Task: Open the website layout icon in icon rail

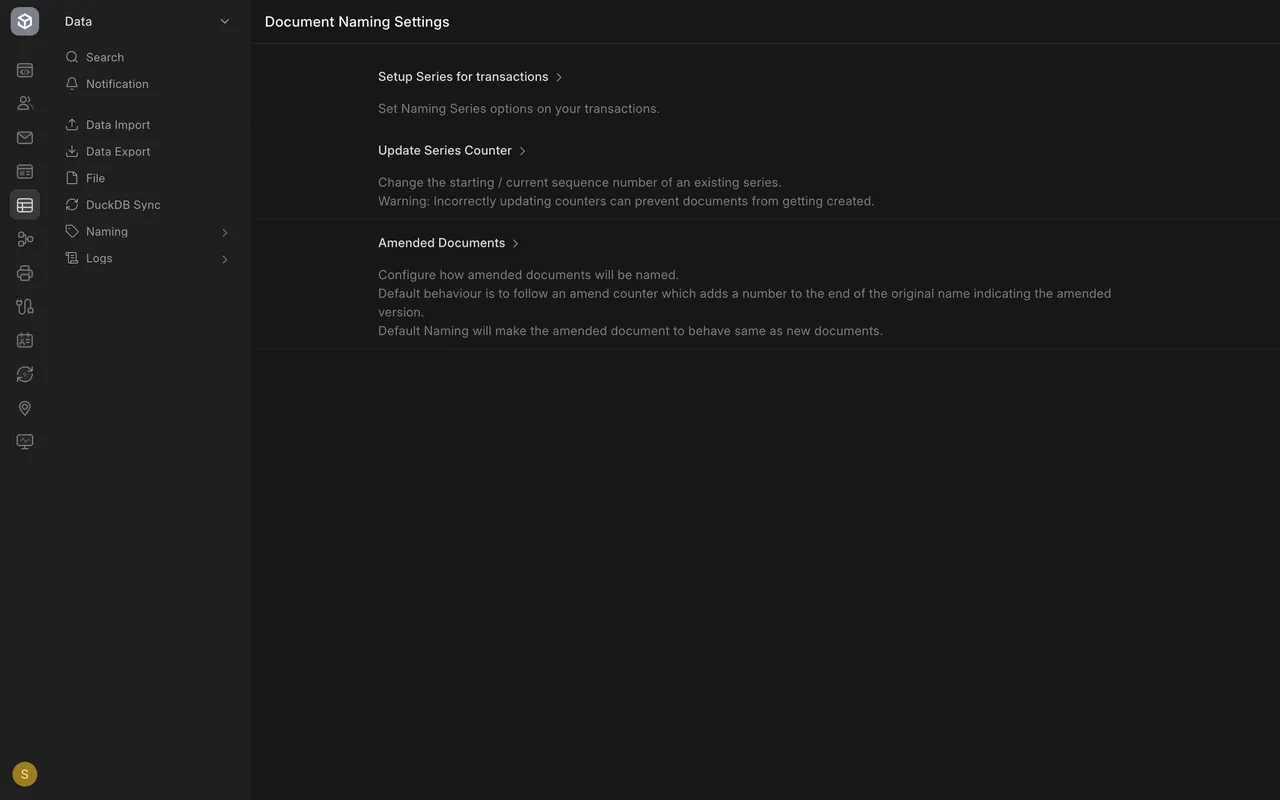Action: (25, 172)
